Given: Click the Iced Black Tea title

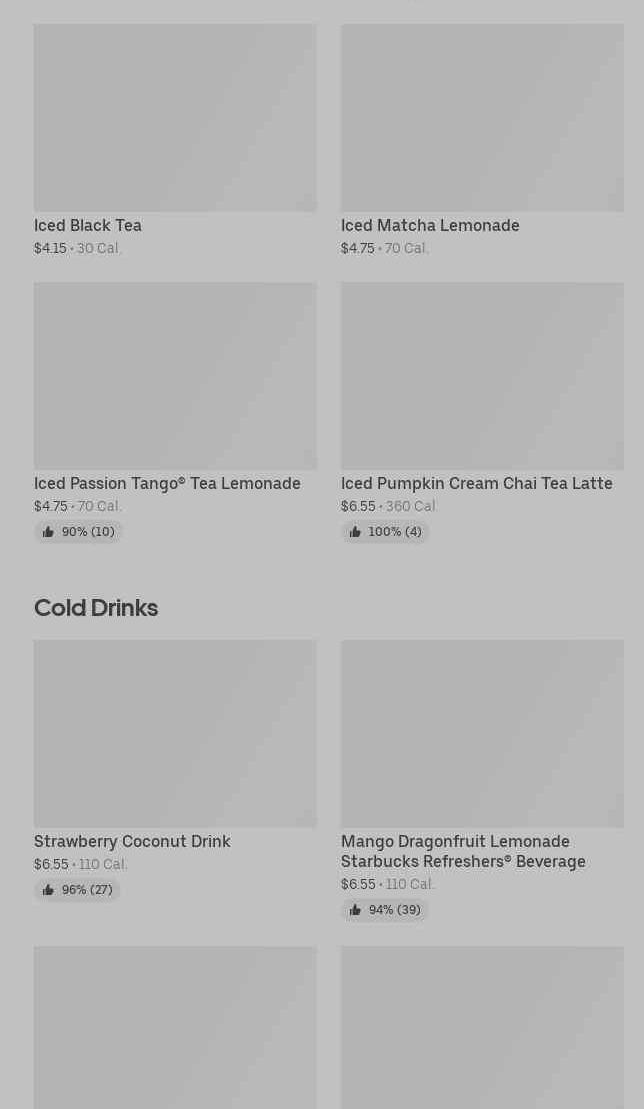Looking at the screenshot, I should [x=88, y=226].
